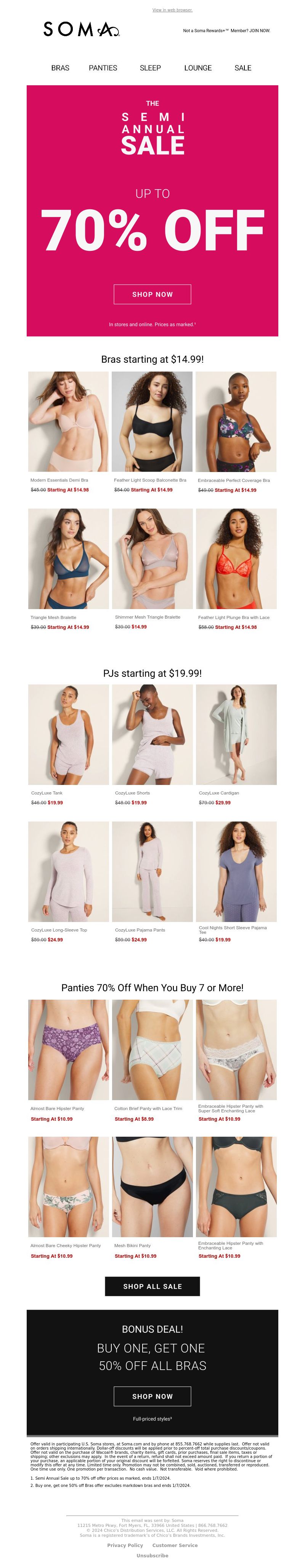The image size is (305, 1568).
Task: Open the View in web browser link
Action: tap(172, 10)
